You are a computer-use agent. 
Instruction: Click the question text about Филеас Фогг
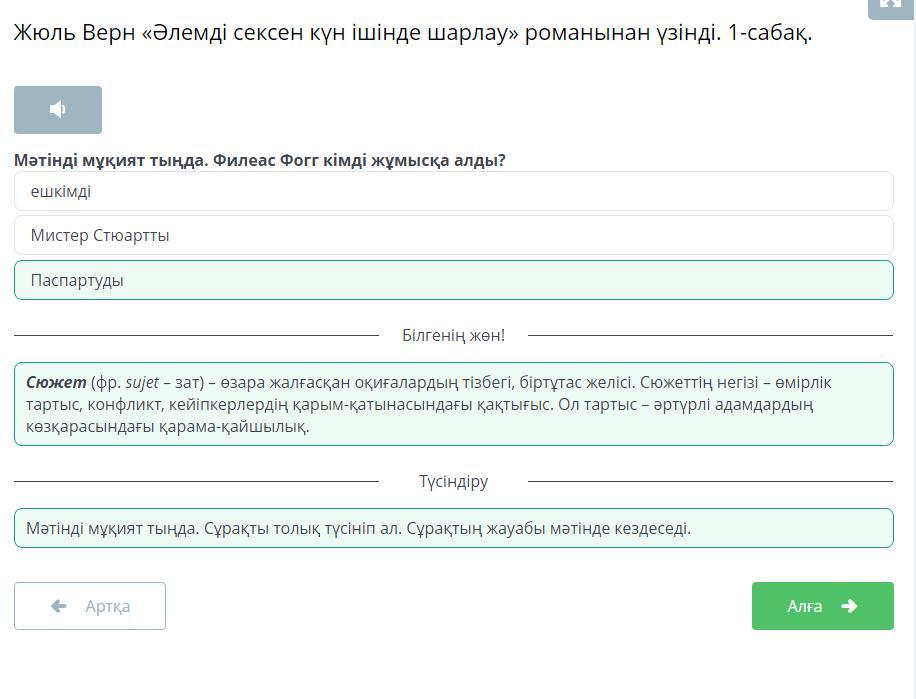point(260,160)
